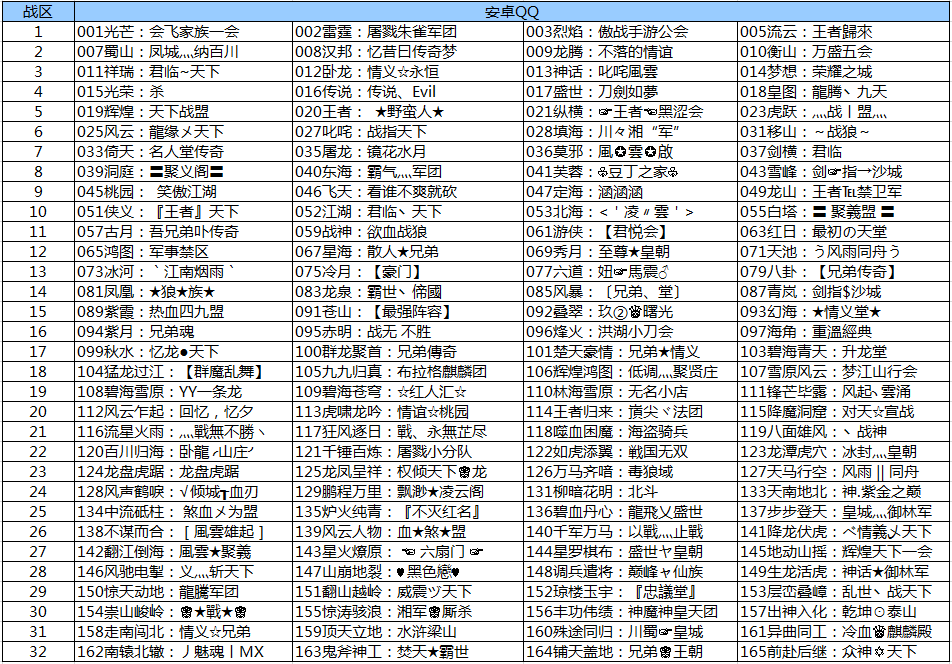Click cell 094紫月：兄弟魂

183,332
